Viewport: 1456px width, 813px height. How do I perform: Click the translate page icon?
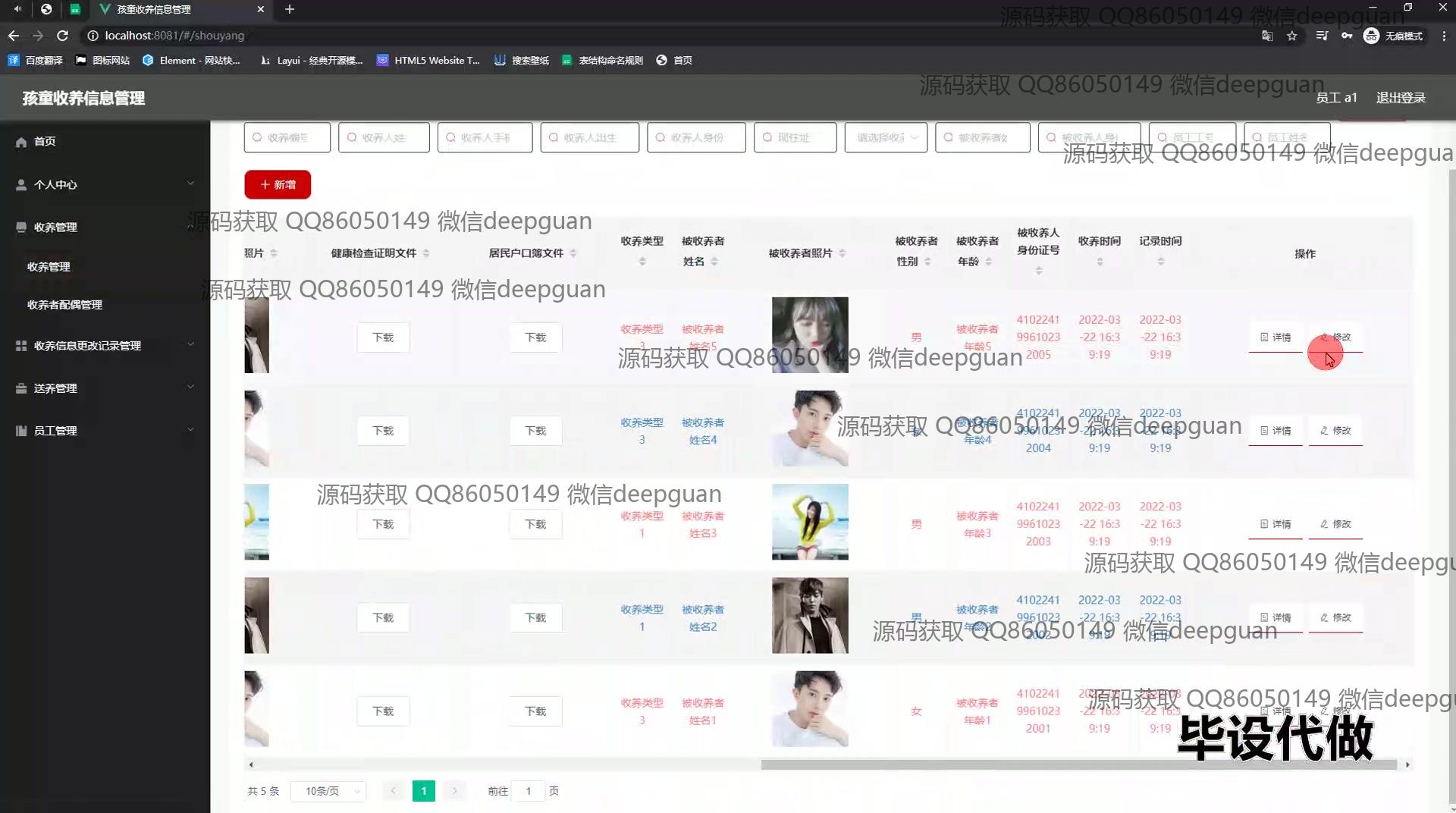[x=1267, y=36]
